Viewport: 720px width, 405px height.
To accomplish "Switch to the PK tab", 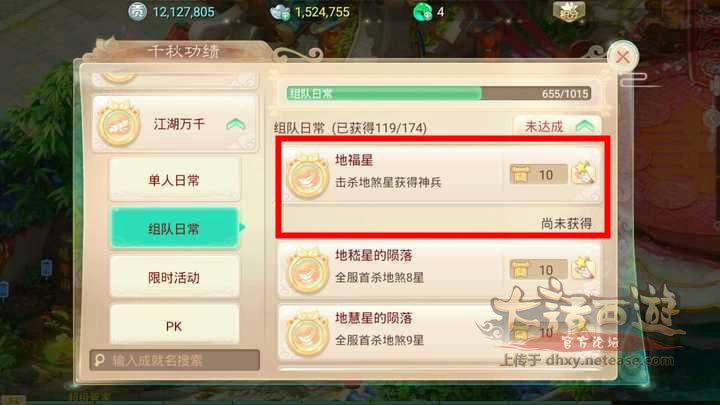I will point(174,326).
